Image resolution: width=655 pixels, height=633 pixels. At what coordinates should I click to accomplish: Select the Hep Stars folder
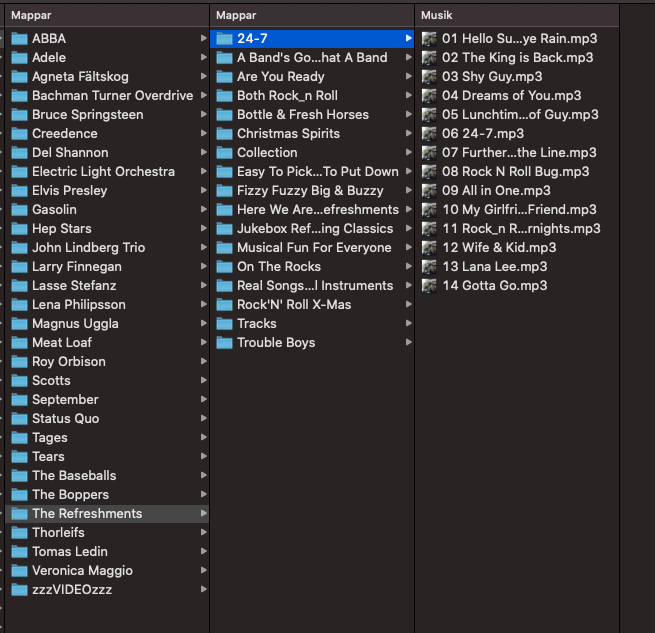pyautogui.click(x=107, y=229)
